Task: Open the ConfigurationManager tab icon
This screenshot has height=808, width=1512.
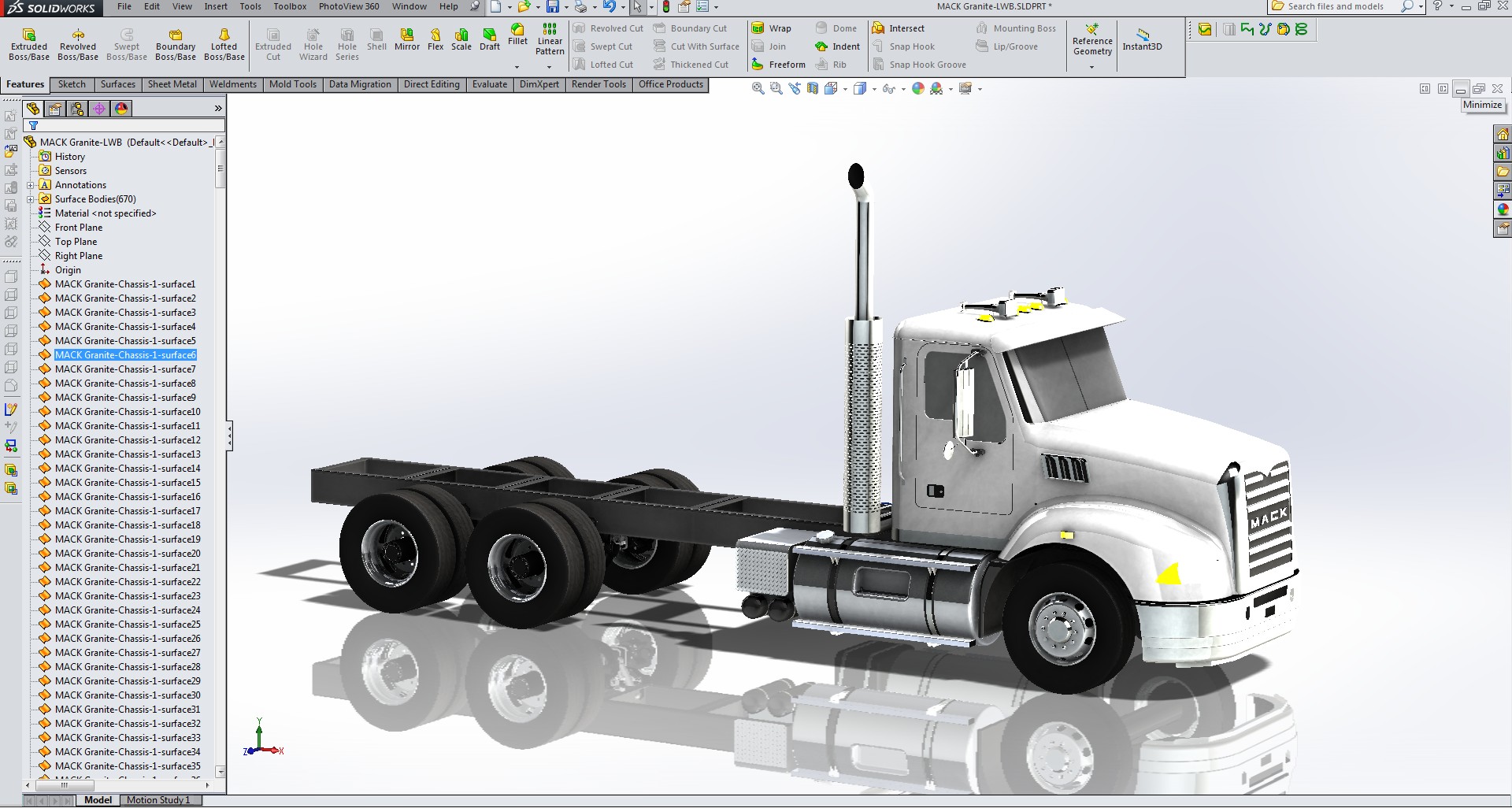Action: 77,109
